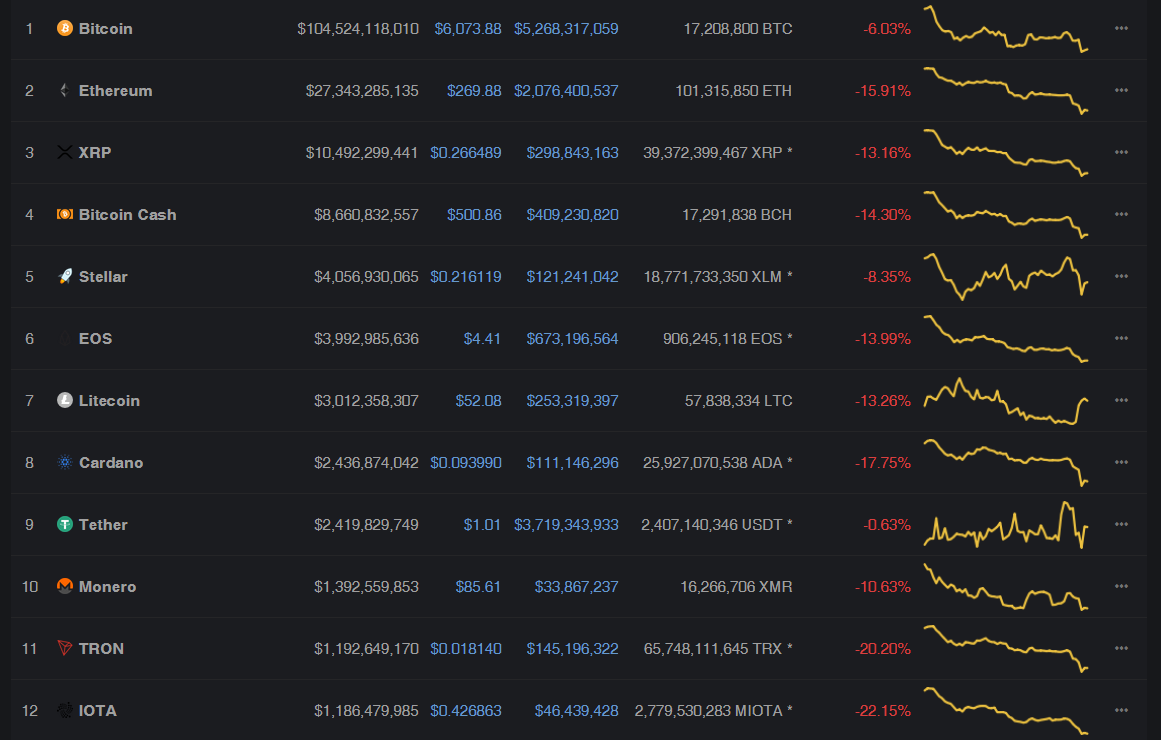
Task: Open the more options menu for XRP
Action: click(x=1121, y=153)
